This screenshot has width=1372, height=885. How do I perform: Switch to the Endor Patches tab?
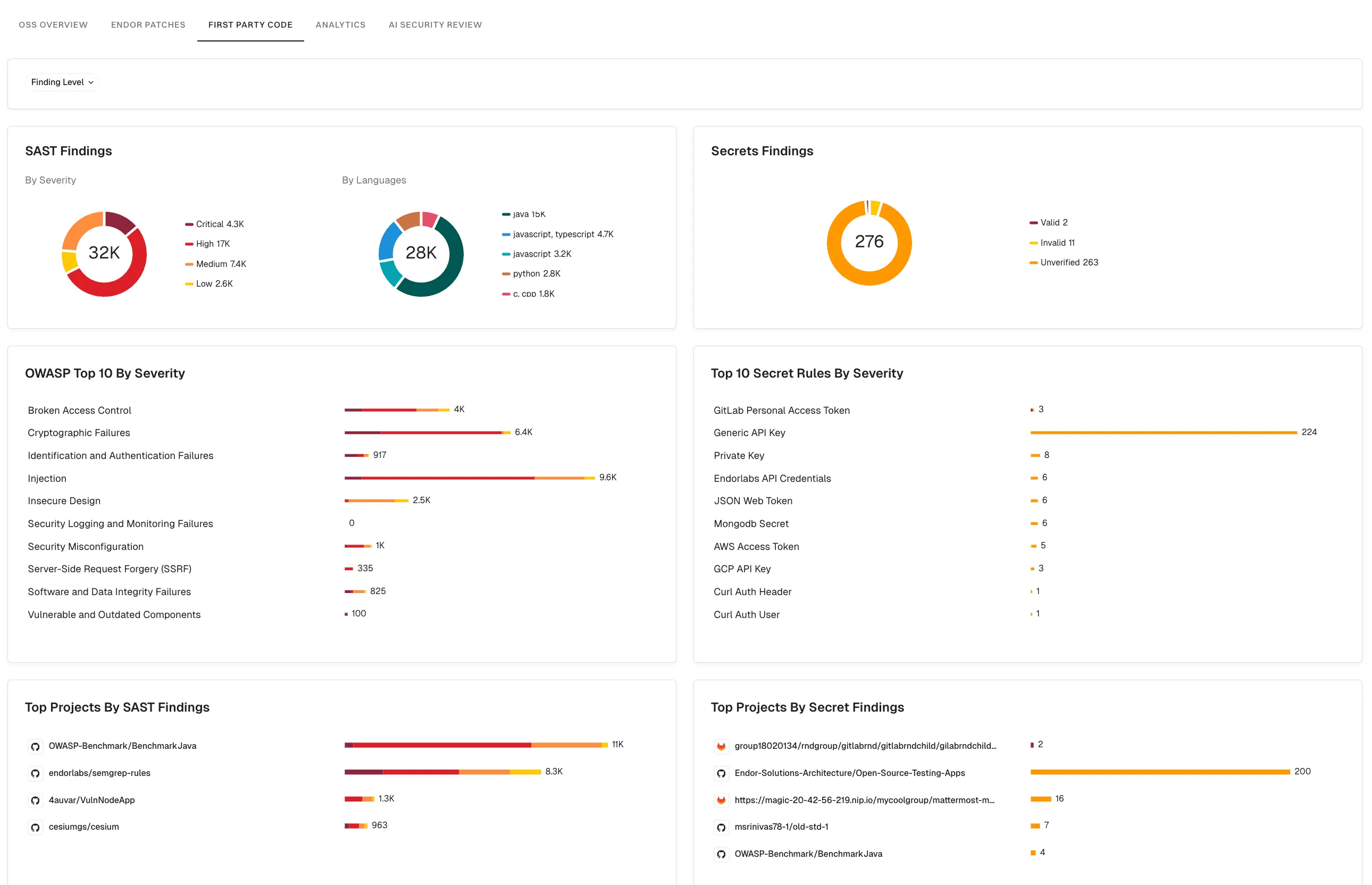(x=148, y=24)
